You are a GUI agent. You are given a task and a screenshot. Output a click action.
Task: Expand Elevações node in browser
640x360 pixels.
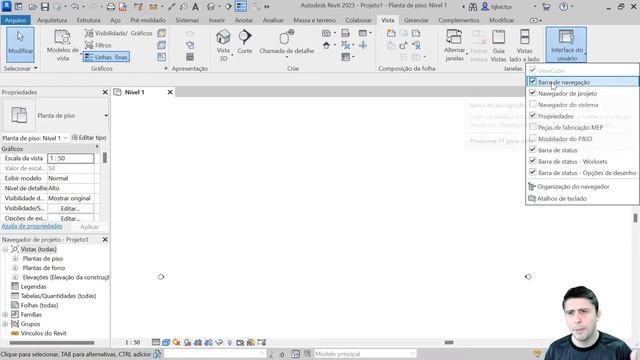coord(15,278)
